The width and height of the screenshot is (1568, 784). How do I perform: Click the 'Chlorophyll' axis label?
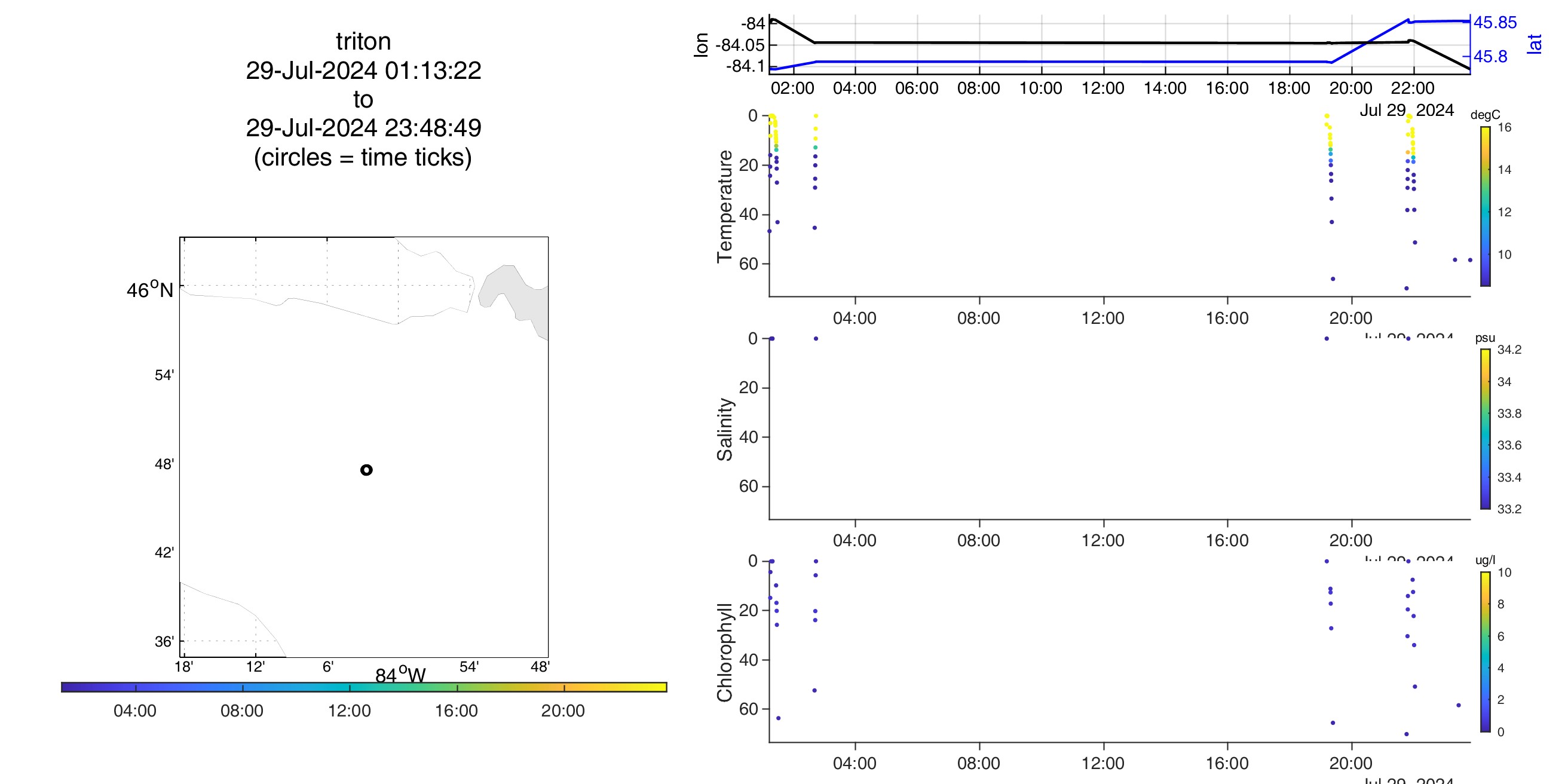(x=724, y=653)
